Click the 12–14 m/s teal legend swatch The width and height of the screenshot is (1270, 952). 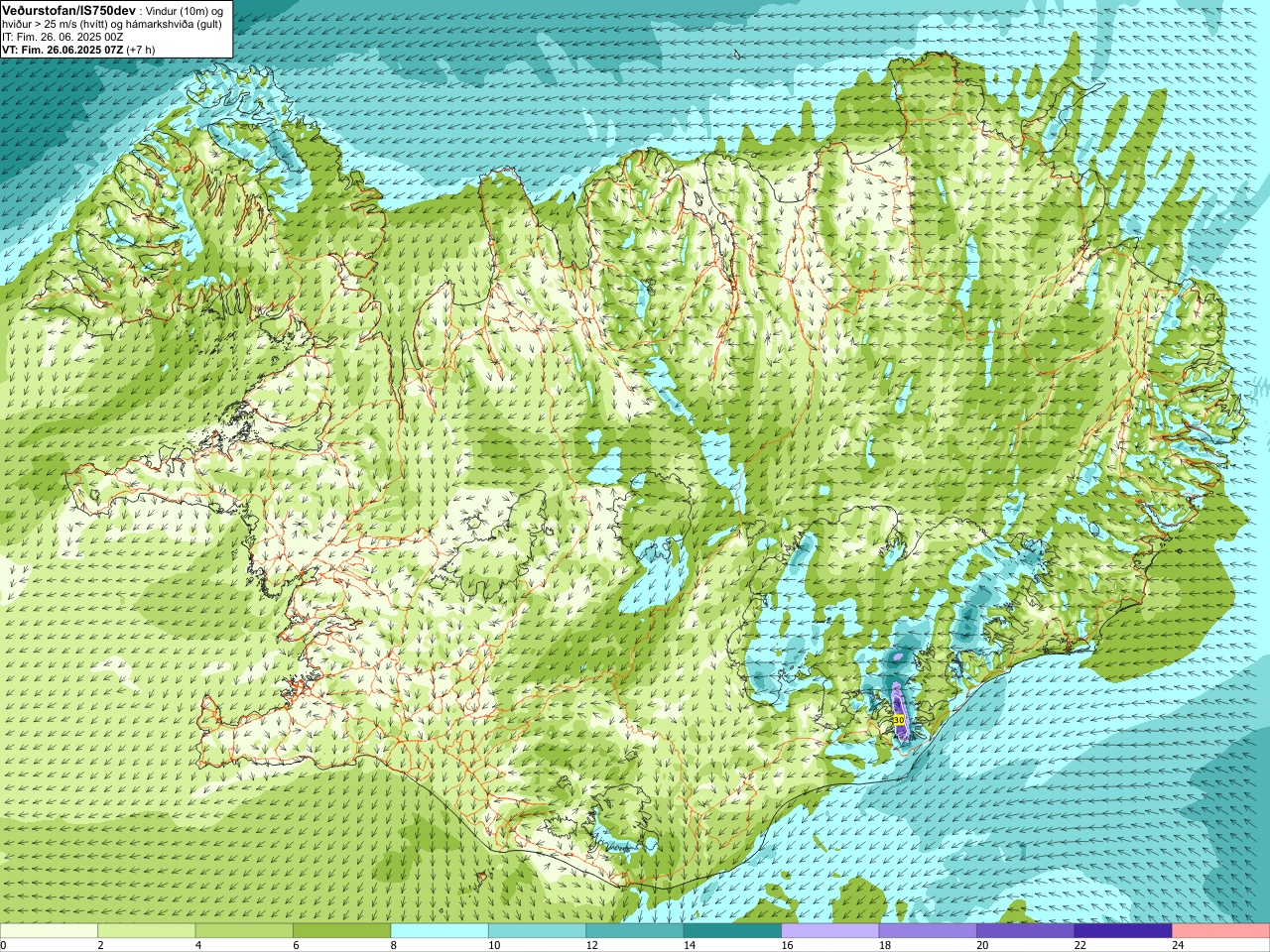coord(635,931)
